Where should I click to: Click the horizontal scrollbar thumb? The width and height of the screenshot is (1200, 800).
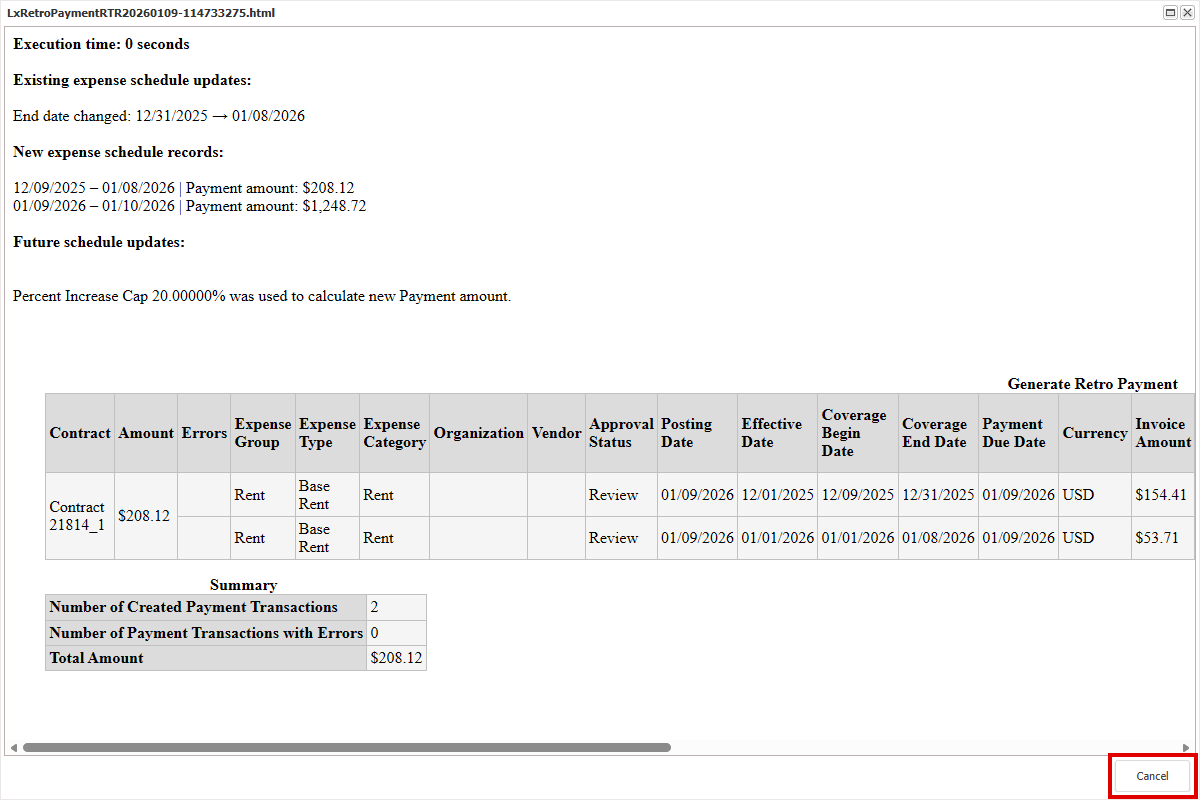pyautogui.click(x=346, y=747)
